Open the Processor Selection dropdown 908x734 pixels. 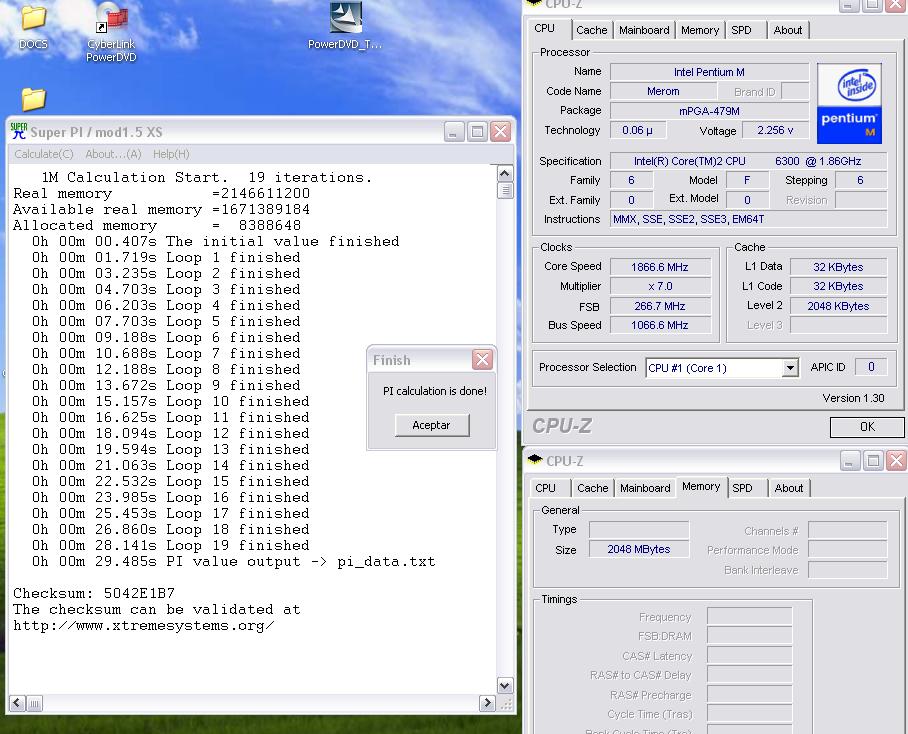coord(790,368)
